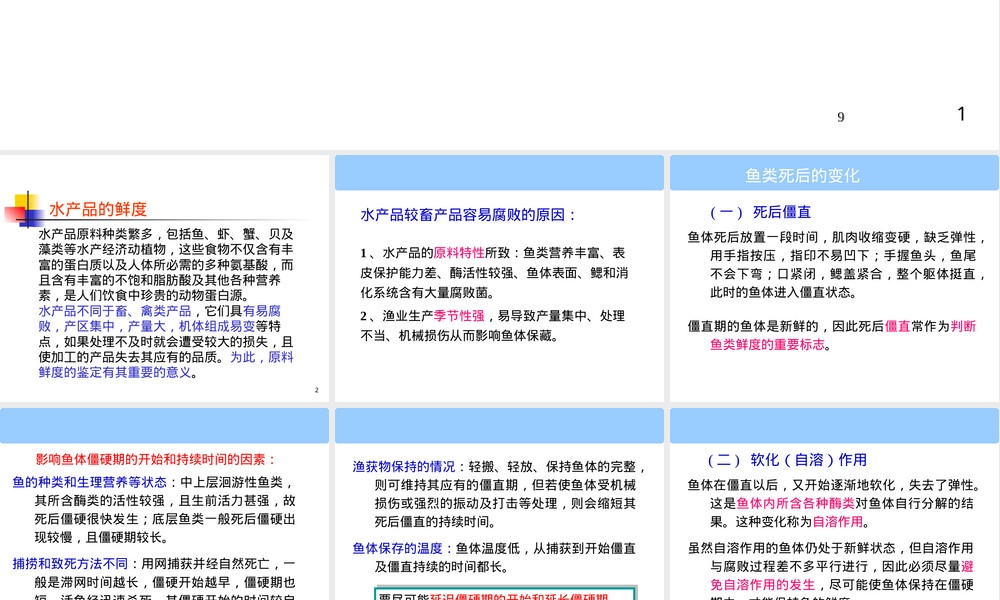Open the slide about 影响鱼体僵硬期的因素
Image resolution: width=1000 pixels, height=600 pixels.
click(165, 504)
